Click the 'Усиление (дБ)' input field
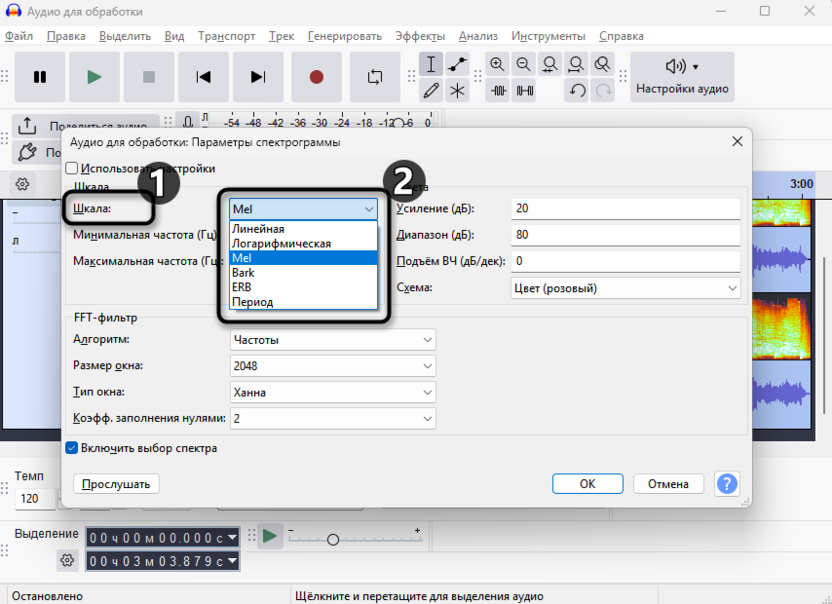The image size is (832, 604). pos(625,209)
